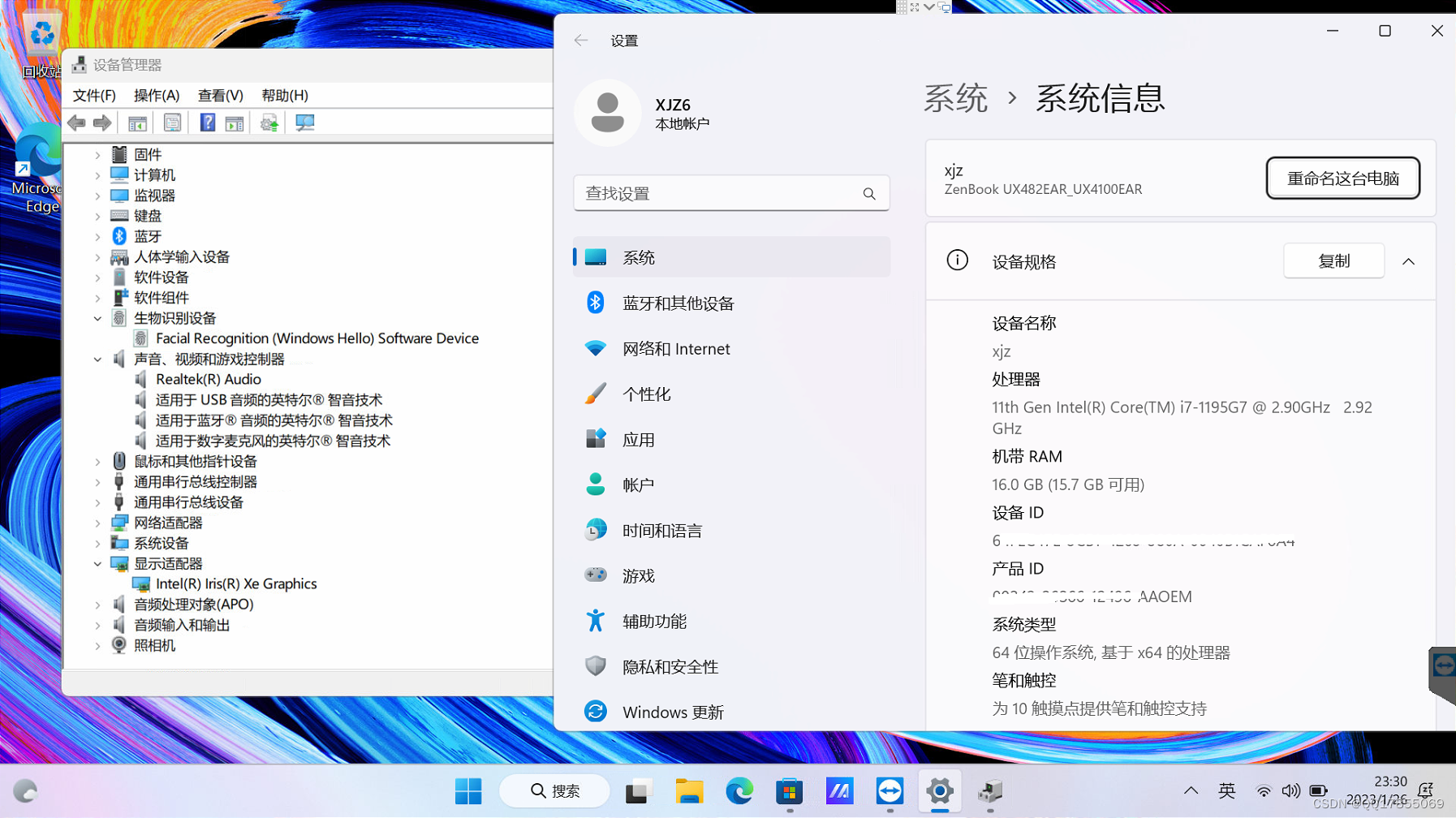Open 游戏 settings page
The image size is (1456, 818).
[x=731, y=575]
